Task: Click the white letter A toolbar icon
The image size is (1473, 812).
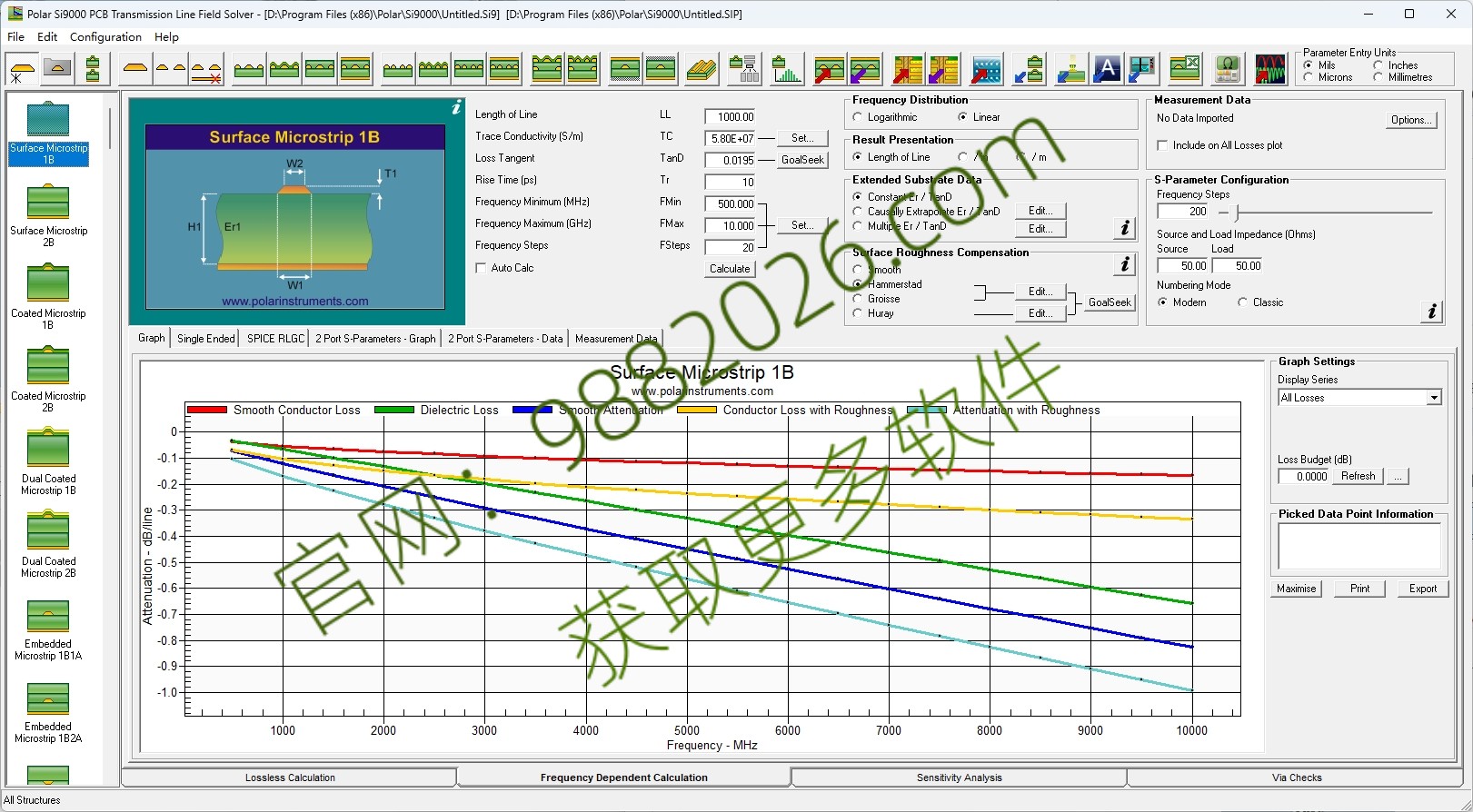Action: tap(1107, 69)
